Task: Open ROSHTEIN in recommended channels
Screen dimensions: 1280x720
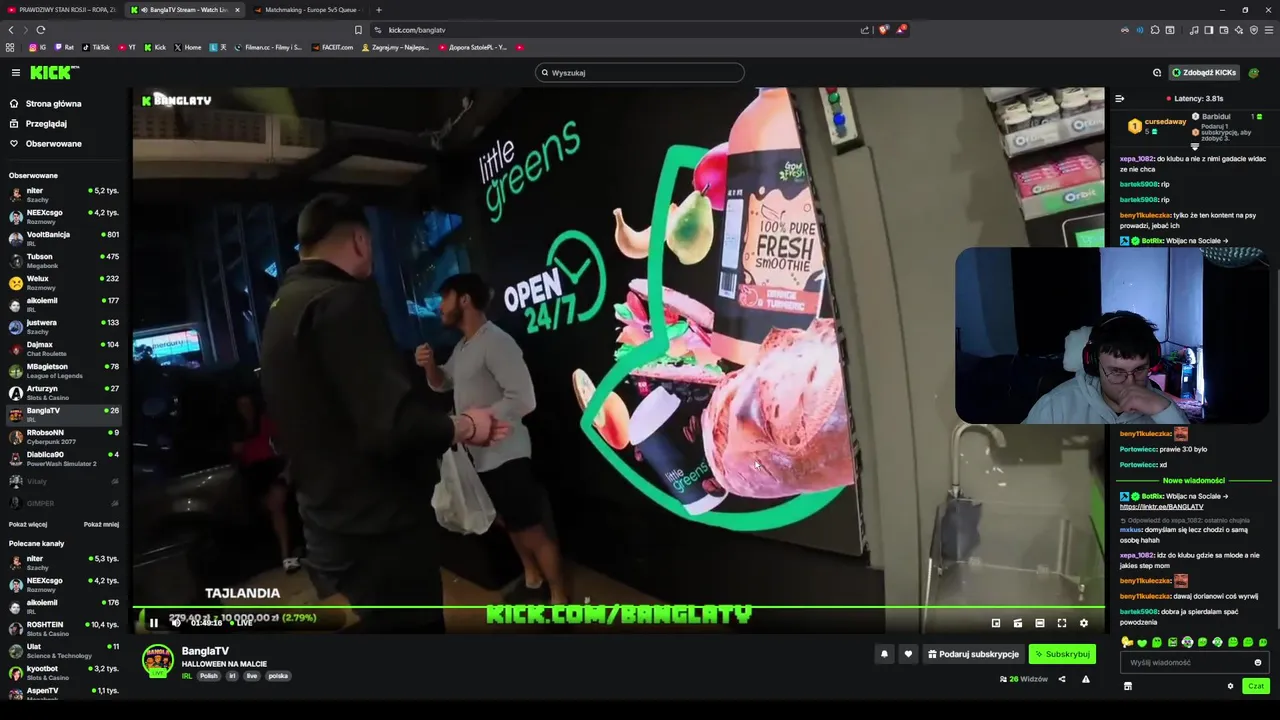Action: coord(64,628)
